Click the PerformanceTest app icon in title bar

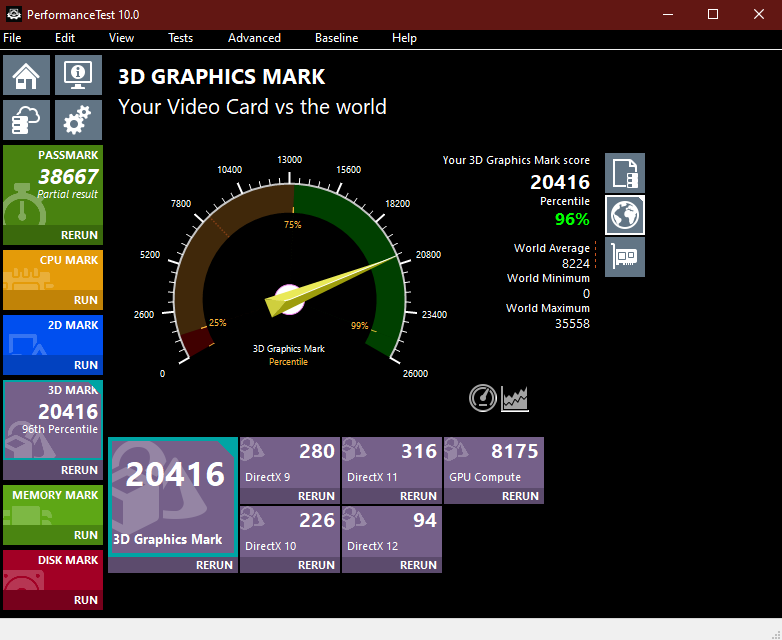(x=13, y=14)
